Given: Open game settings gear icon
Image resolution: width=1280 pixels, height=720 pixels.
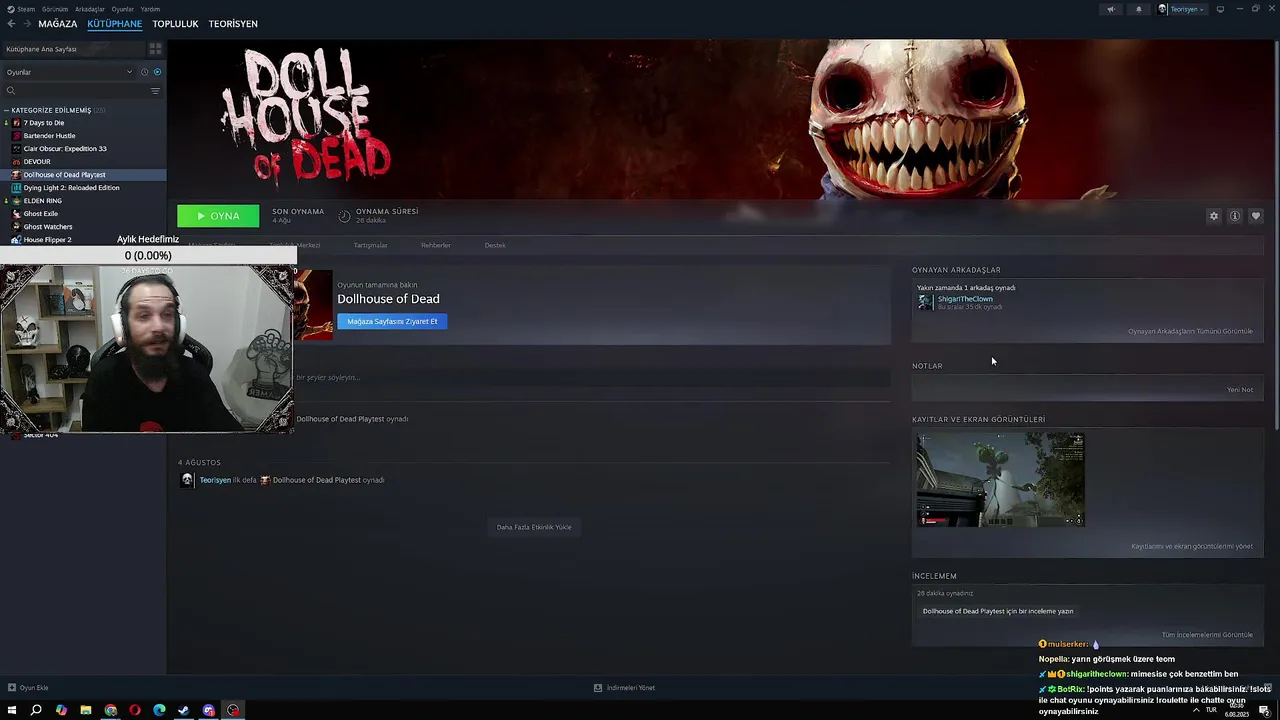Looking at the screenshot, I should [1214, 216].
